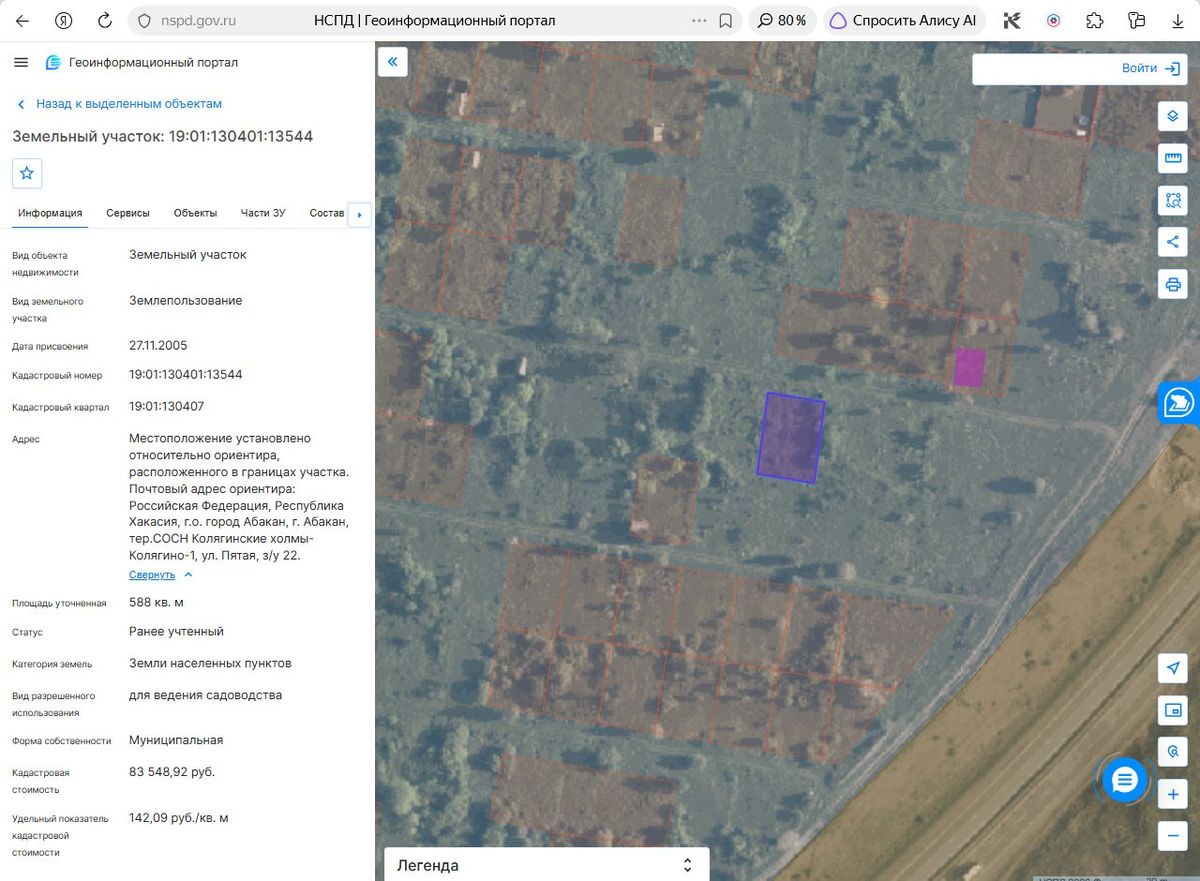The height and width of the screenshot is (881, 1200).
Task: Click the Войти login button
Action: point(1150,68)
